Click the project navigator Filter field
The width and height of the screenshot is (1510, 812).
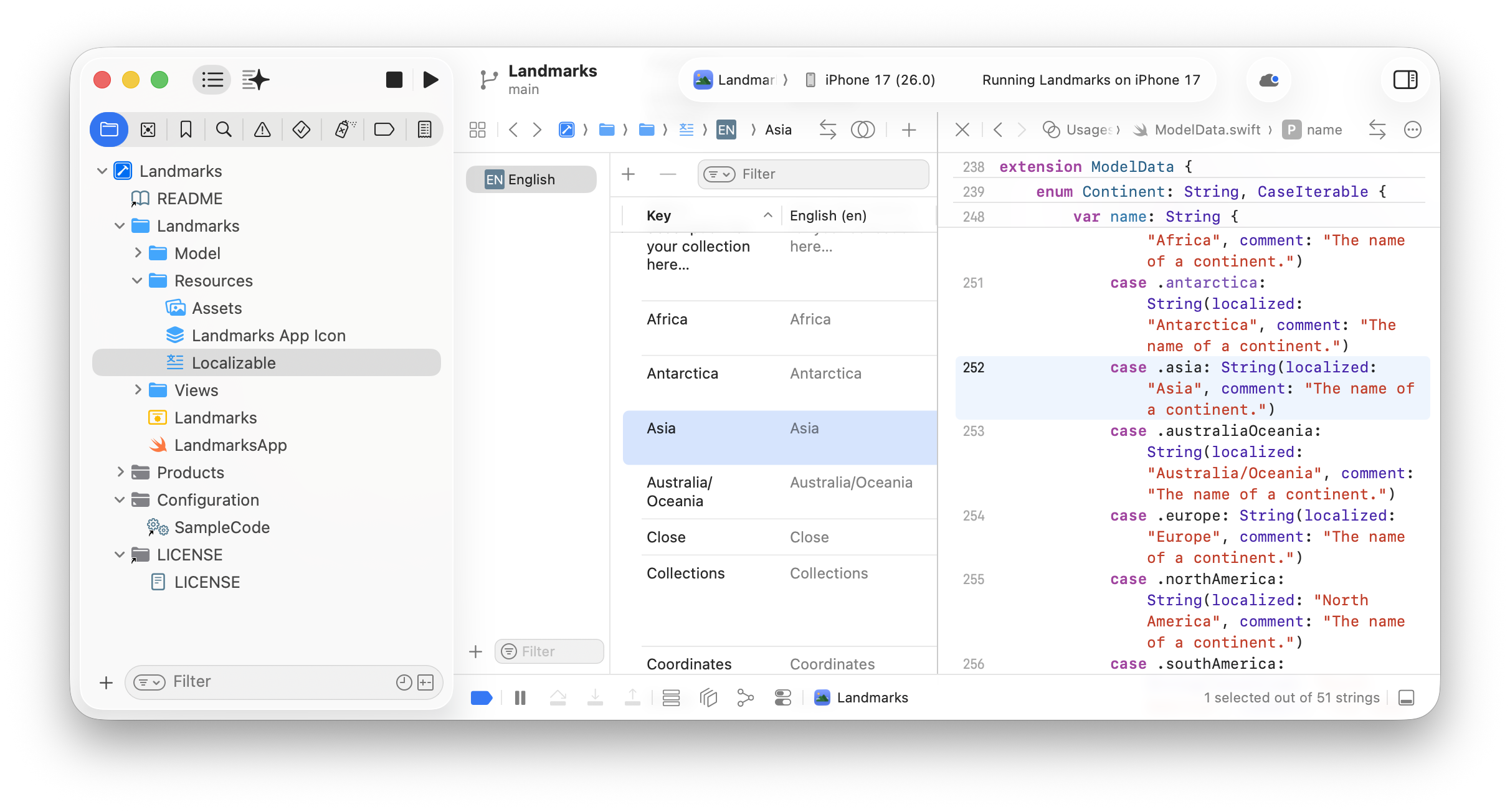[x=283, y=682]
